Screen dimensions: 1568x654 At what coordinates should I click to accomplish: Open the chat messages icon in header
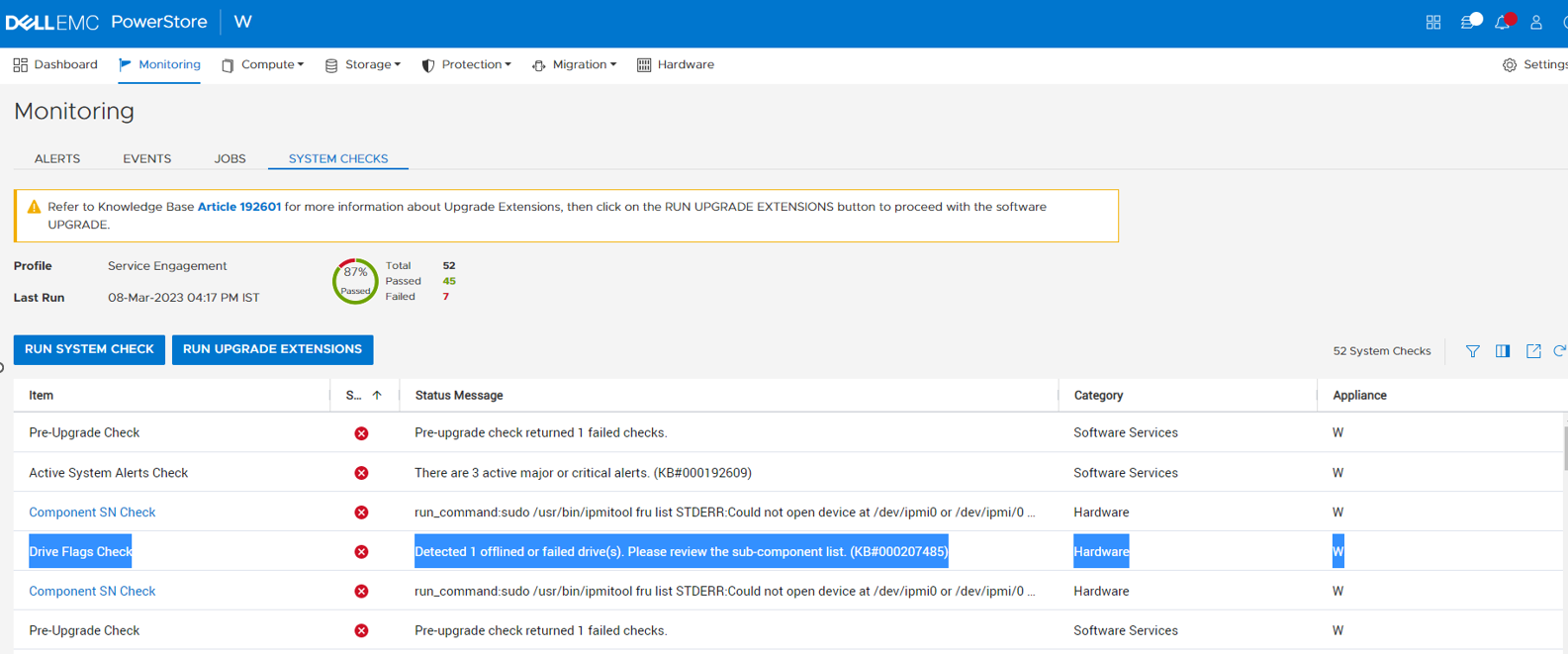tap(1468, 22)
